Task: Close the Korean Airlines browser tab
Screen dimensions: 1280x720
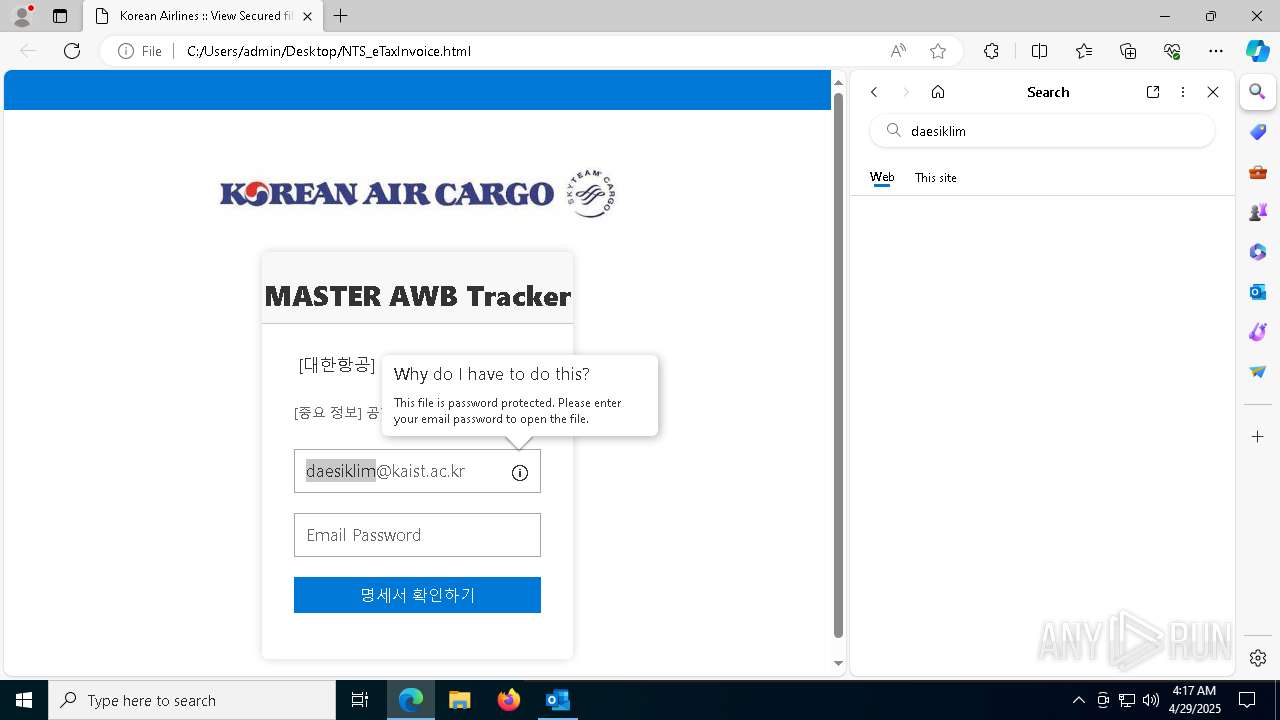Action: 307,16
